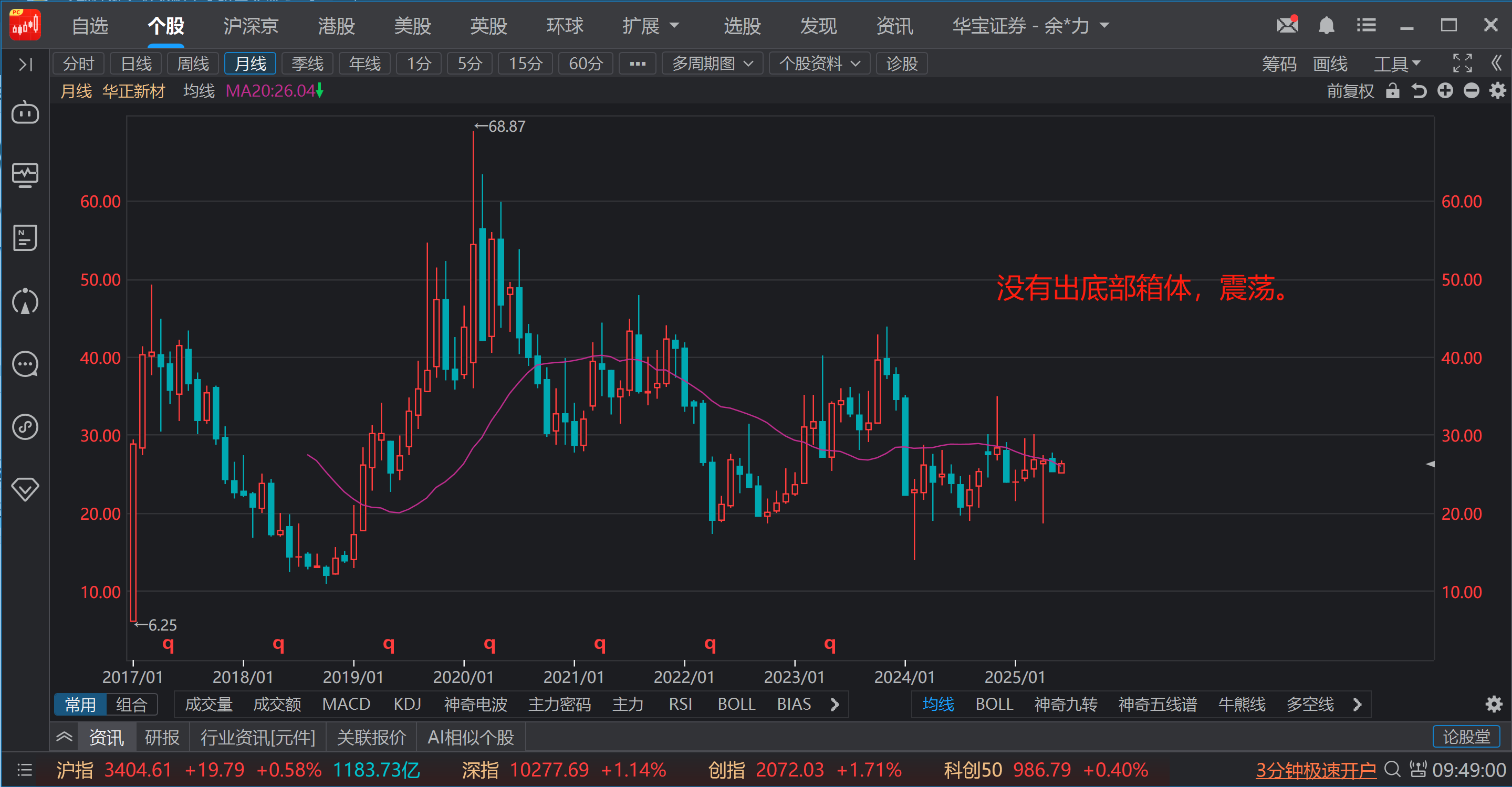Viewport: 1512px width, 787px height.
Task: Open the 个股资料 dropdown
Action: [x=819, y=64]
